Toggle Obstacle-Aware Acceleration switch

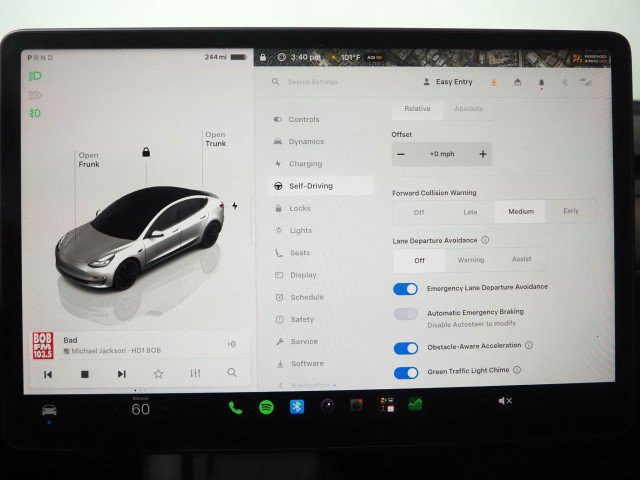click(406, 348)
